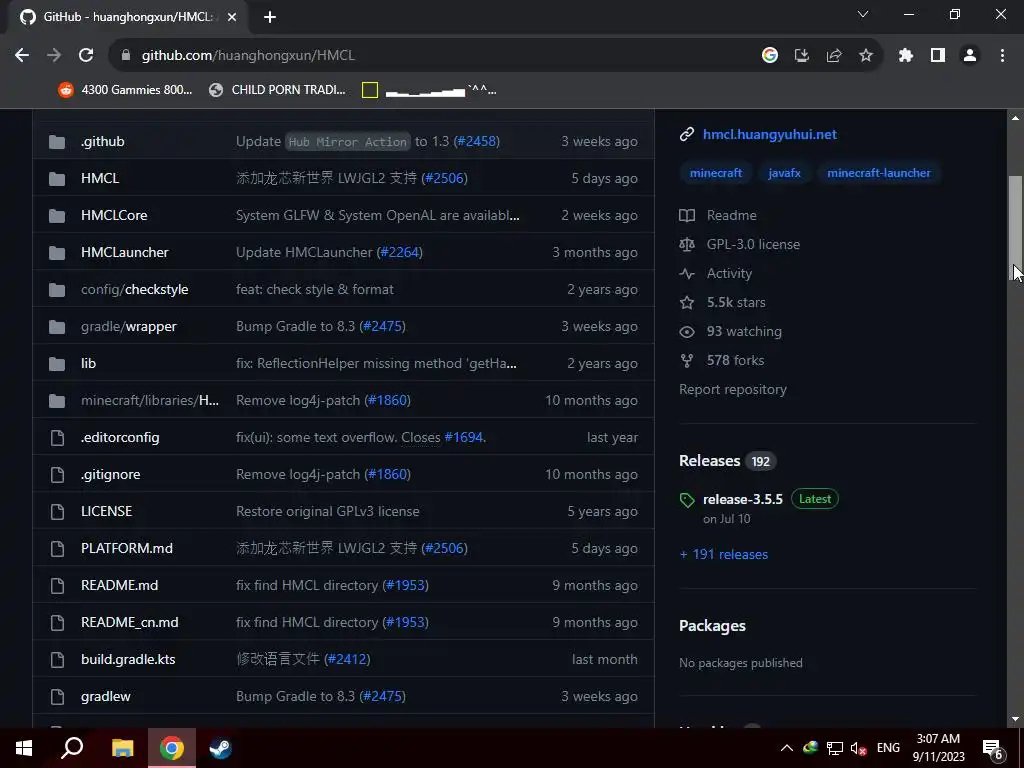The height and width of the screenshot is (768, 1024).
Task: Click the page scrollbar down arrow
Action: [x=1015, y=719]
